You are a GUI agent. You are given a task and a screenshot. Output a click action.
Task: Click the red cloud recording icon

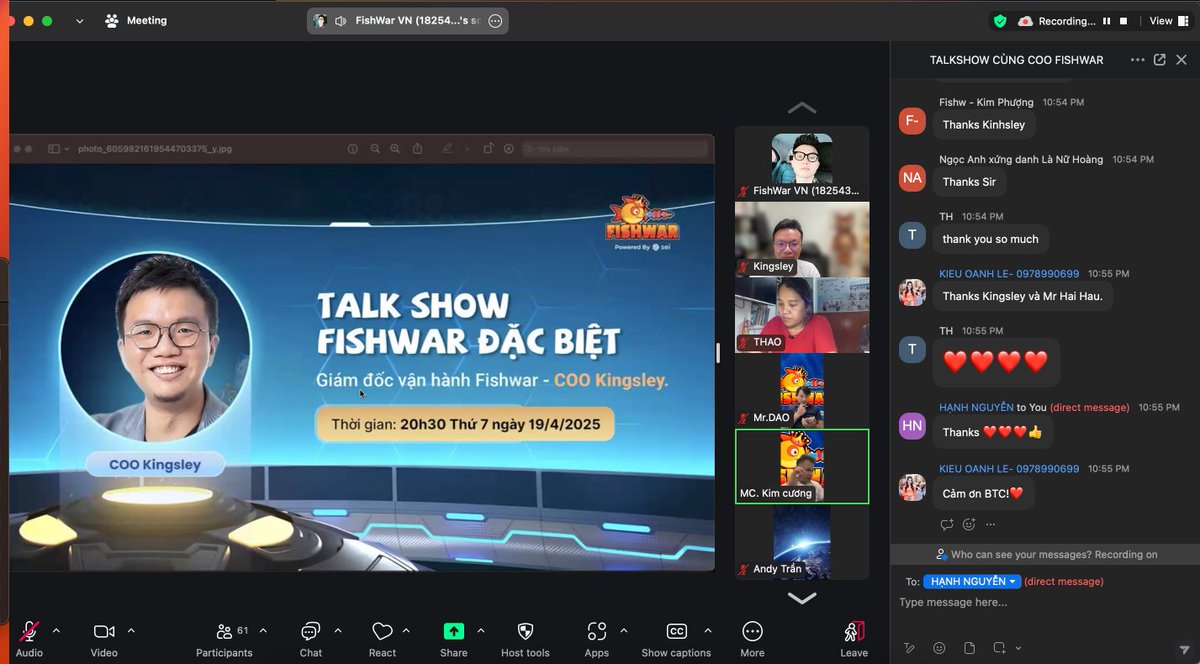pyautogui.click(x=1025, y=20)
